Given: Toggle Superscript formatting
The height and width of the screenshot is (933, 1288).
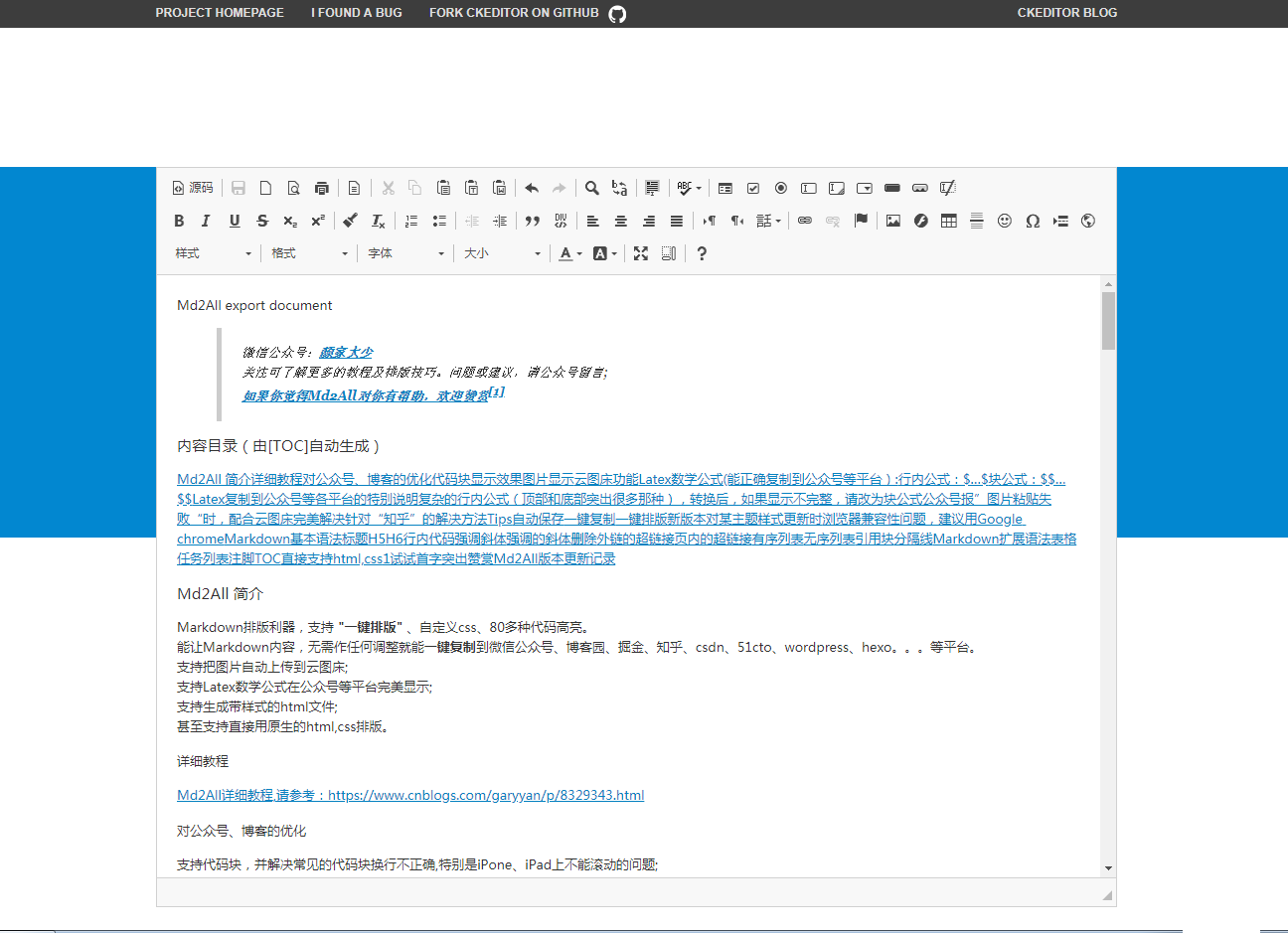Looking at the screenshot, I should click(x=318, y=221).
